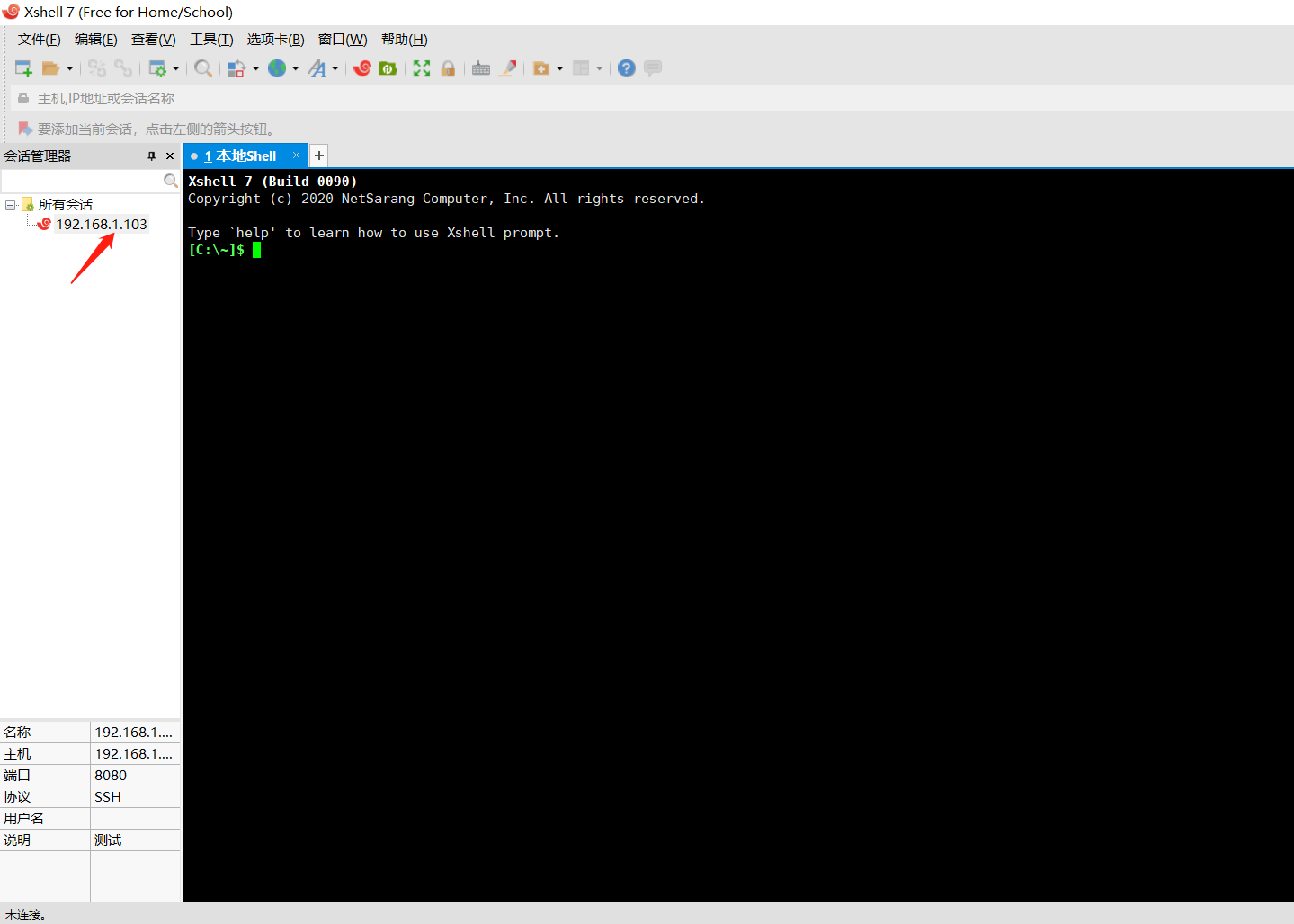Click the 未连接 status bar text

(x=25, y=914)
